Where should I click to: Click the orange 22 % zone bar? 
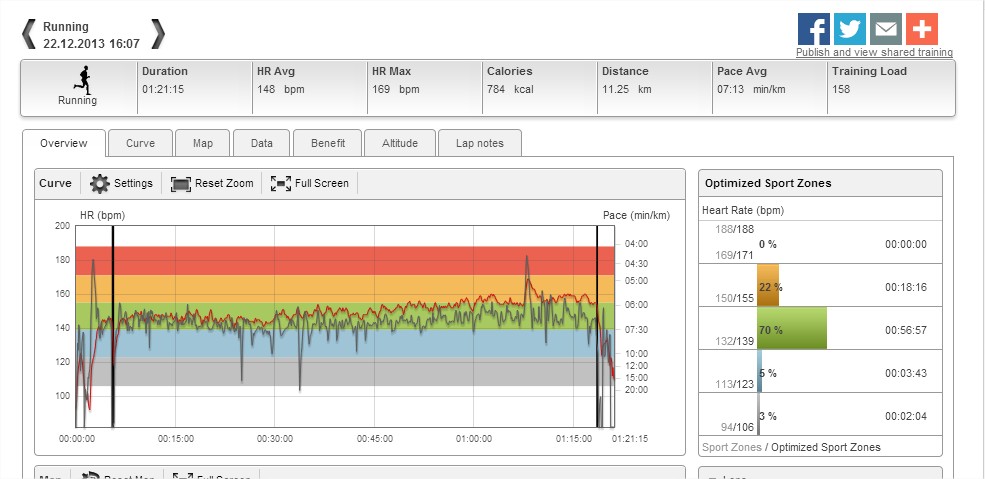point(768,285)
